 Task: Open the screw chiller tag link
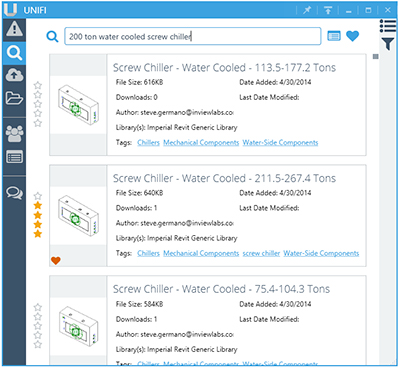(x=261, y=253)
